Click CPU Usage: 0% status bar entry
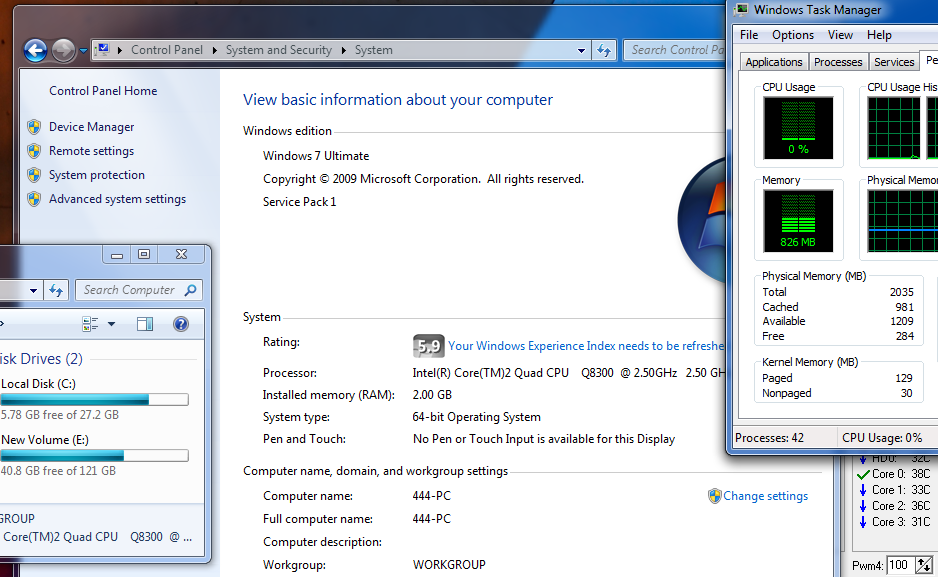This screenshot has width=938, height=577. (x=882, y=438)
